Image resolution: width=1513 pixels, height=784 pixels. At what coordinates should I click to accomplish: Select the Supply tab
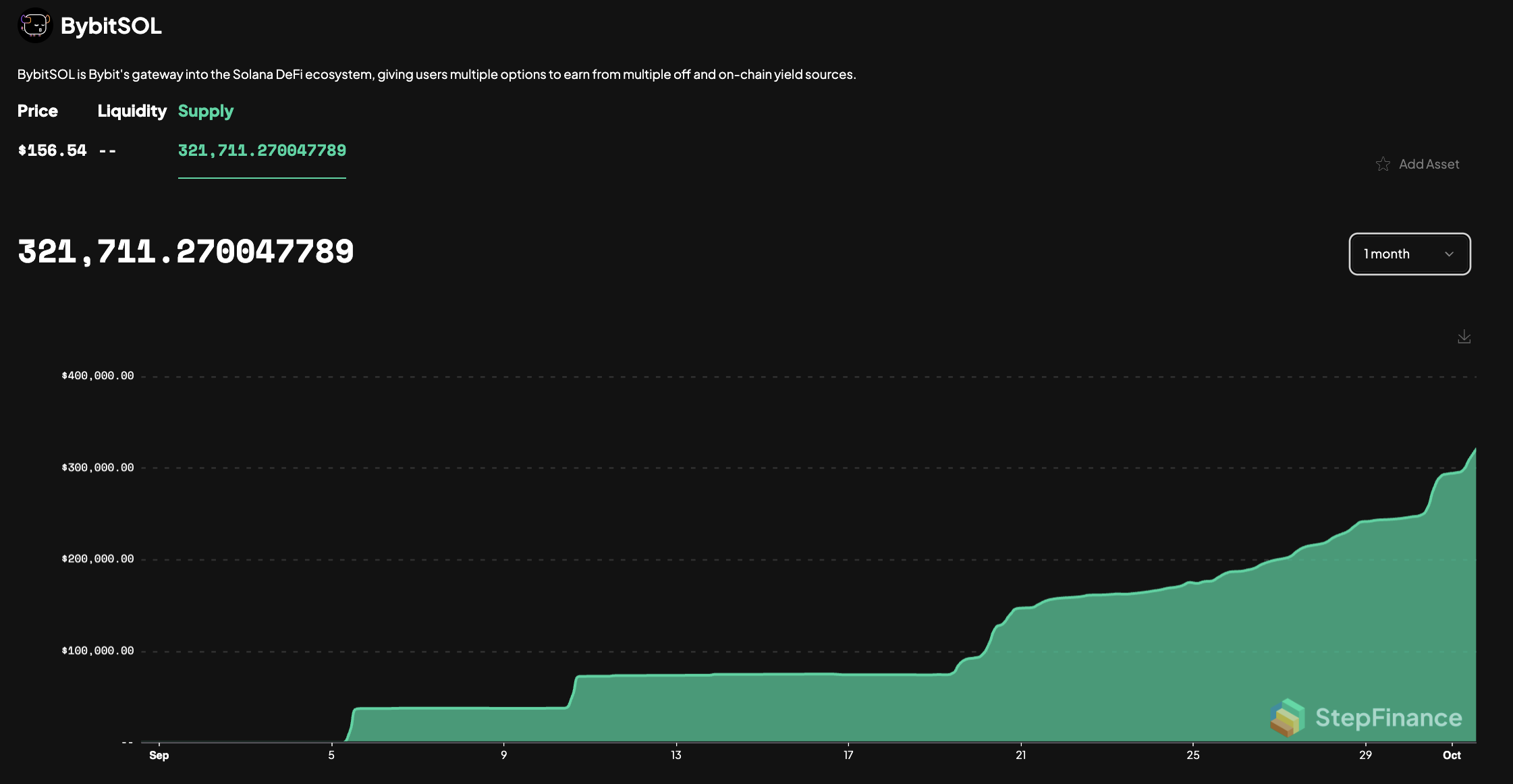(206, 111)
